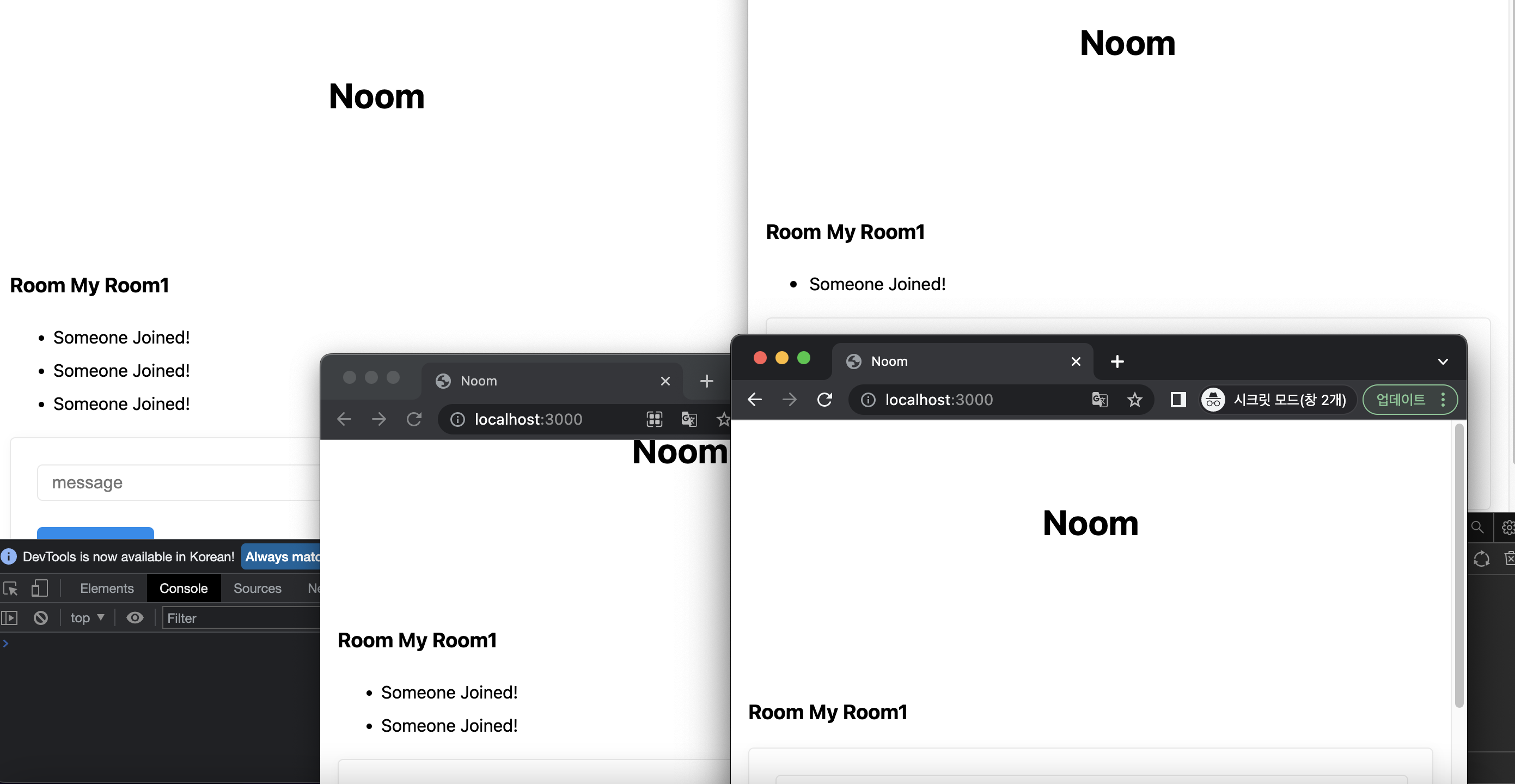Toggle console sidebar panel icon
The width and height of the screenshot is (1515, 784).
[9, 617]
